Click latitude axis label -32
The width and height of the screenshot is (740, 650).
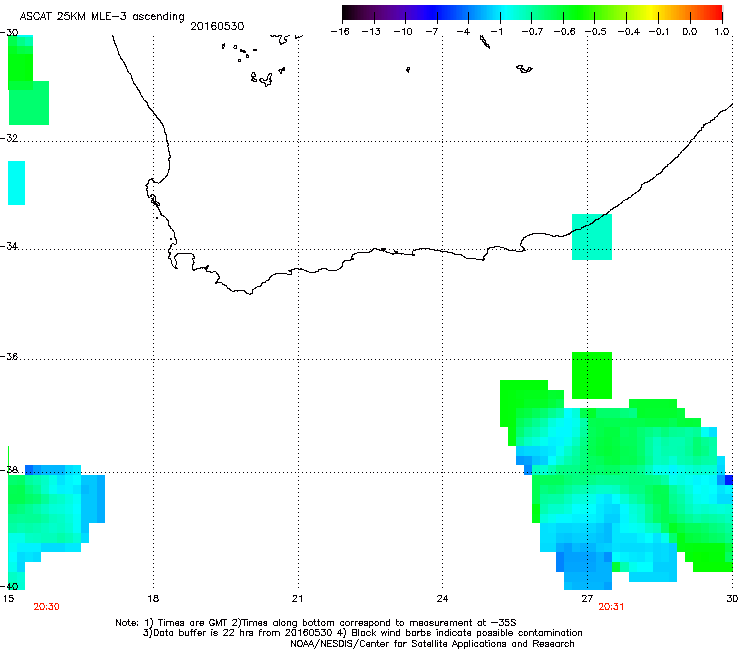pyautogui.click(x=9, y=138)
